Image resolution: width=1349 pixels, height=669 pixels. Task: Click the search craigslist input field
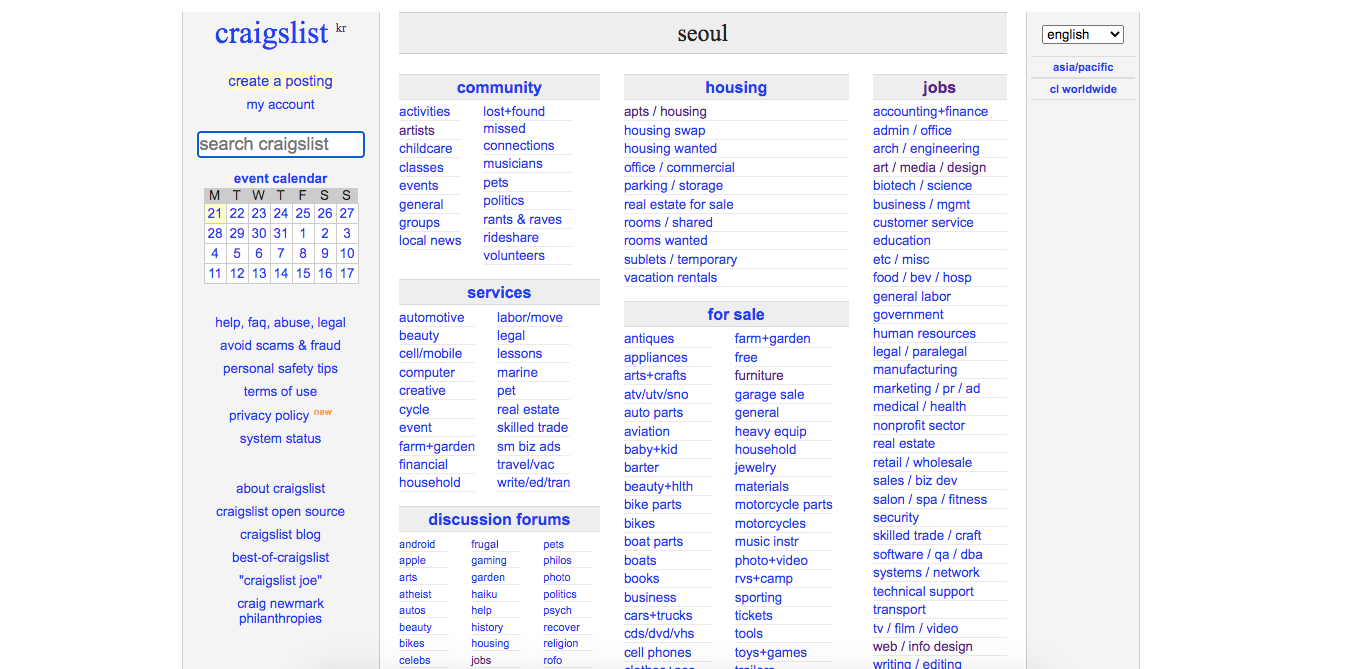click(x=281, y=144)
